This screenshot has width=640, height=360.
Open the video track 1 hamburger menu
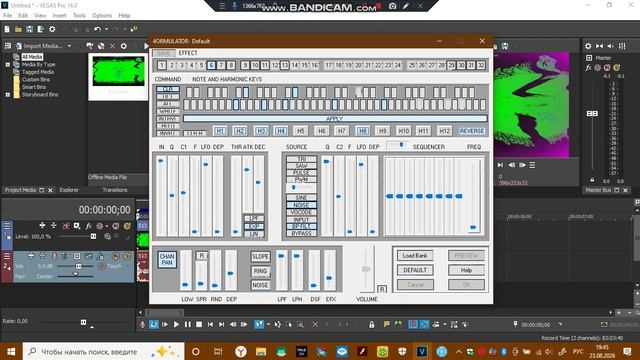[x=7, y=226]
